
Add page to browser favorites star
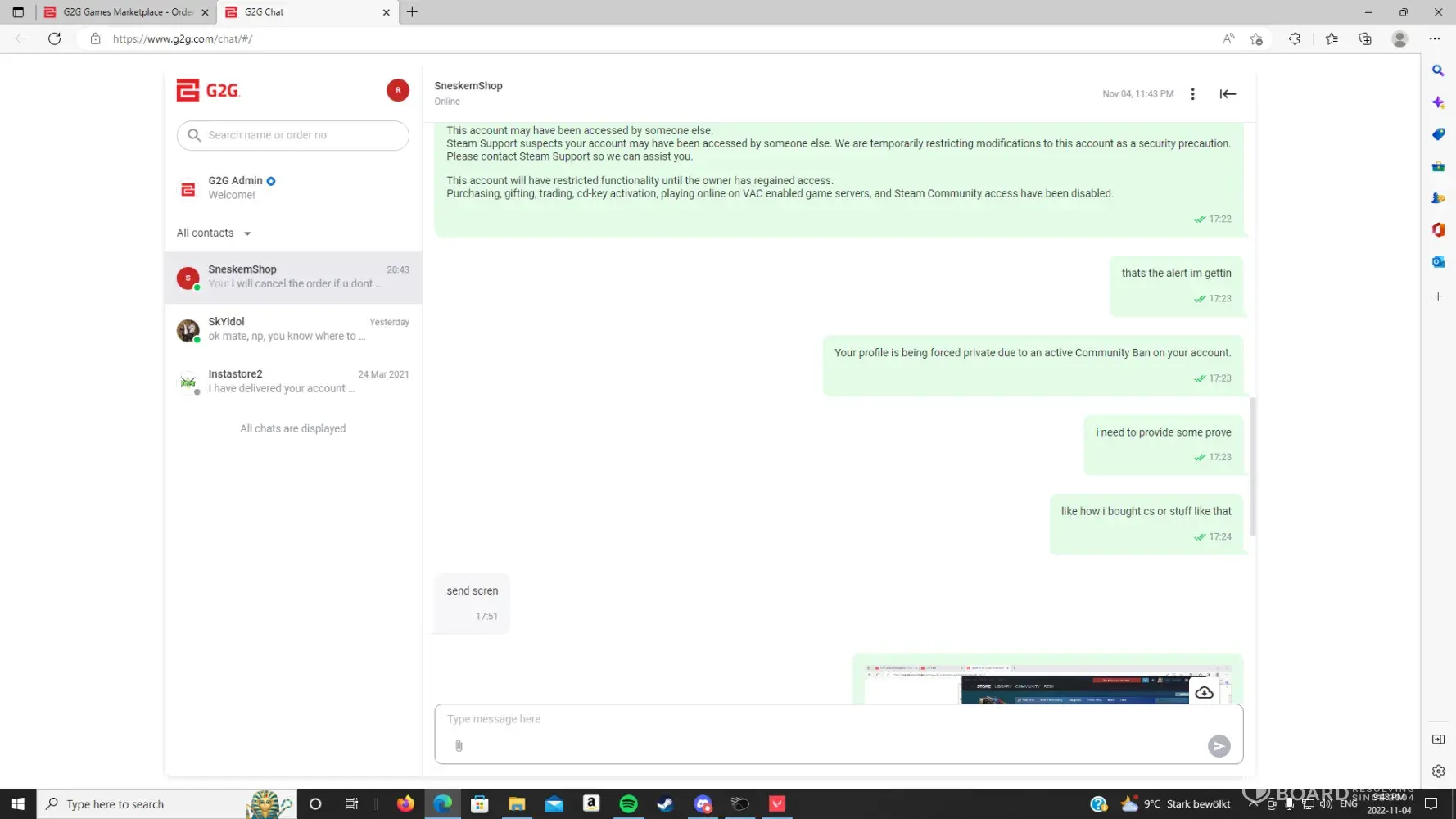point(1255,38)
